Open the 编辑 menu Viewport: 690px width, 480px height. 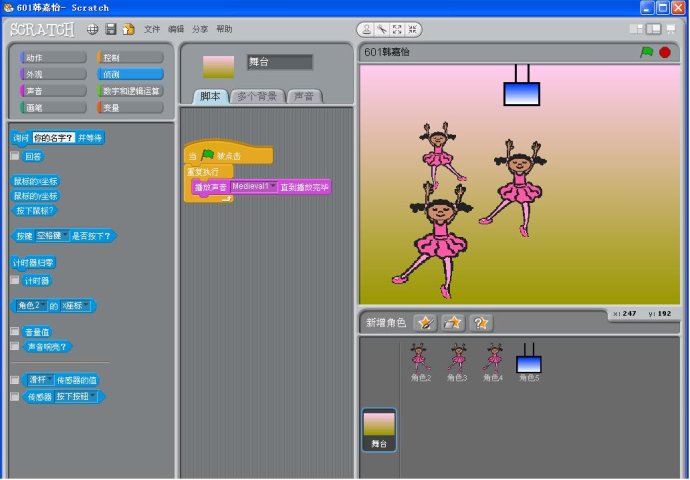pyautogui.click(x=176, y=29)
